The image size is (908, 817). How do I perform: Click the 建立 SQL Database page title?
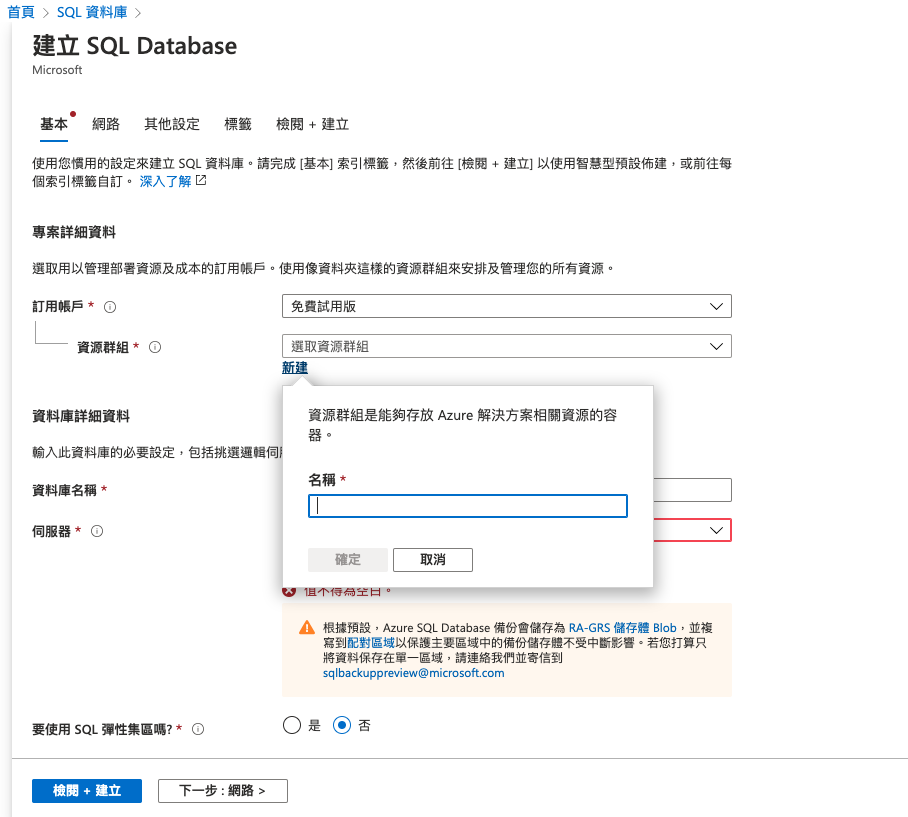coord(135,46)
